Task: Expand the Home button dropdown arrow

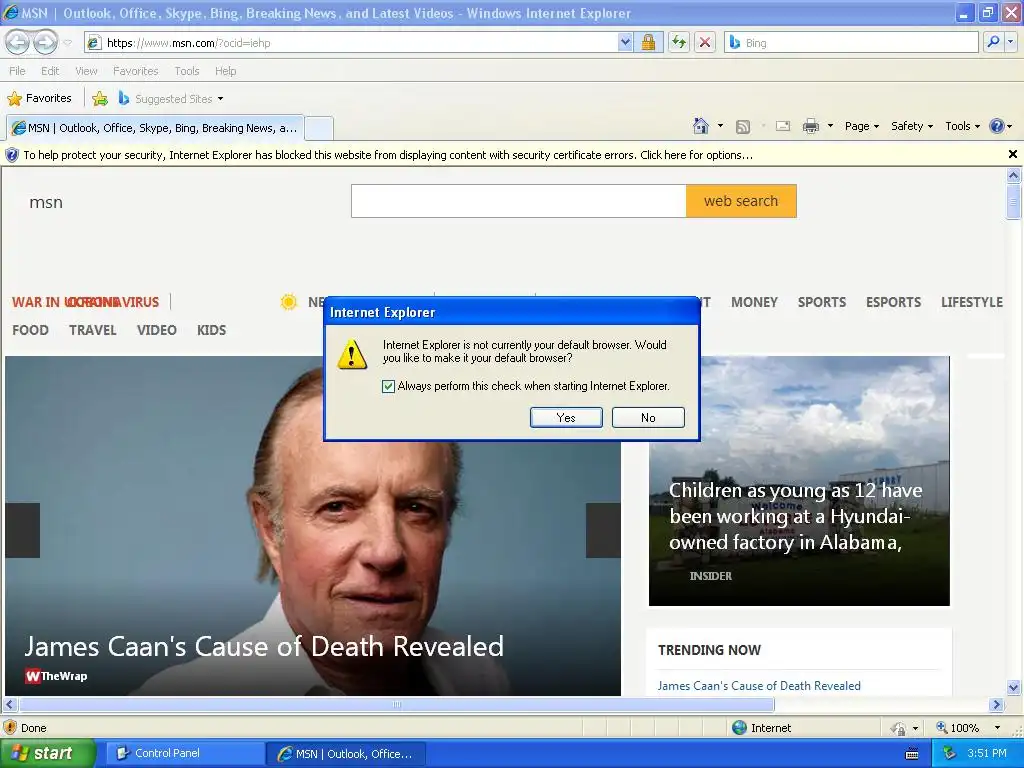Action: coord(720,126)
